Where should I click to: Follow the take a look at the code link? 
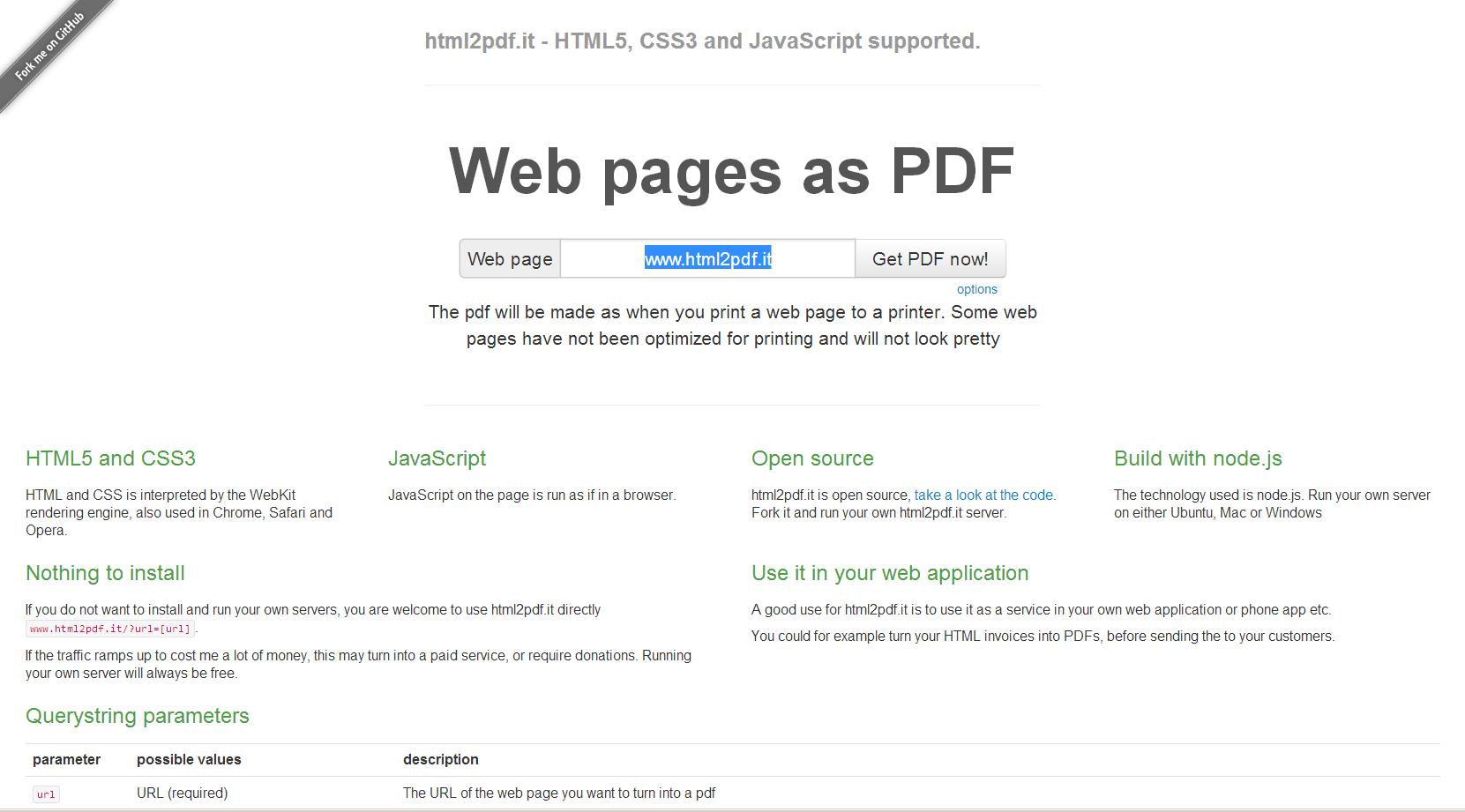point(983,495)
